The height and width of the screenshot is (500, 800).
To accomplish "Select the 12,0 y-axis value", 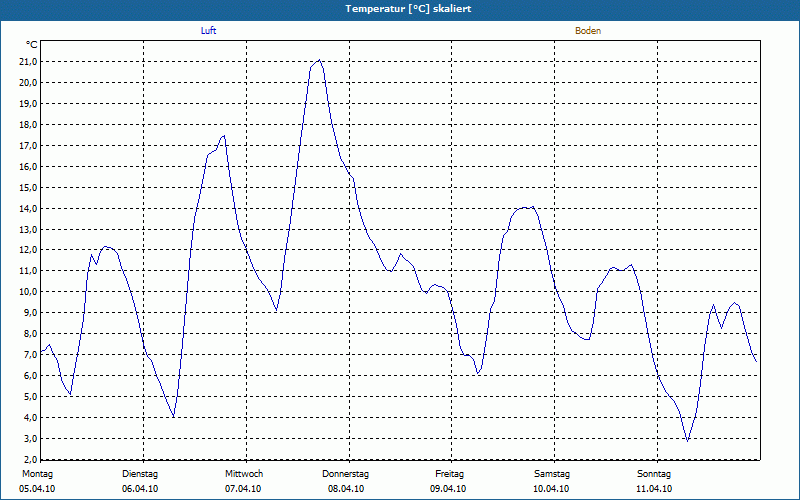I will point(28,250).
